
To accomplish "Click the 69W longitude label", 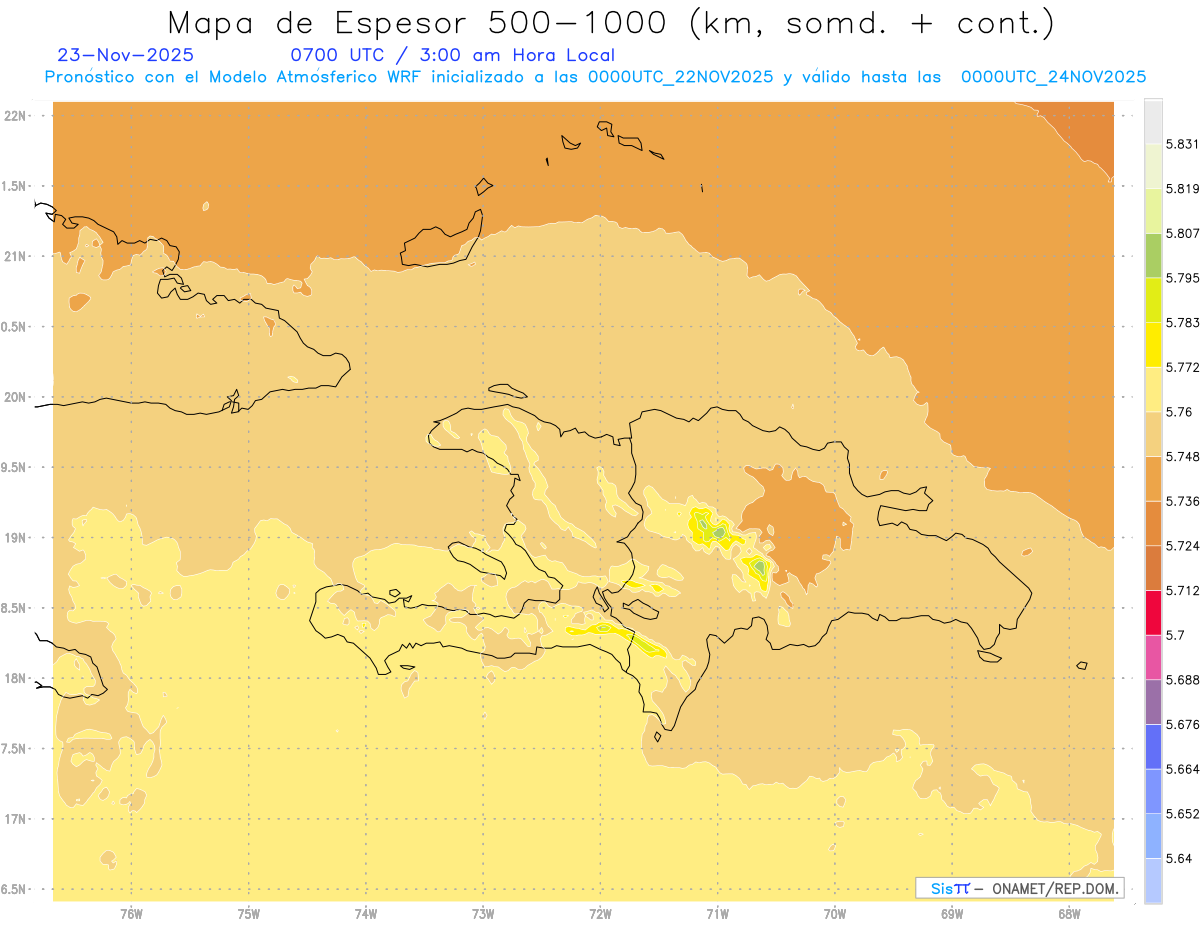I will 952,914.
